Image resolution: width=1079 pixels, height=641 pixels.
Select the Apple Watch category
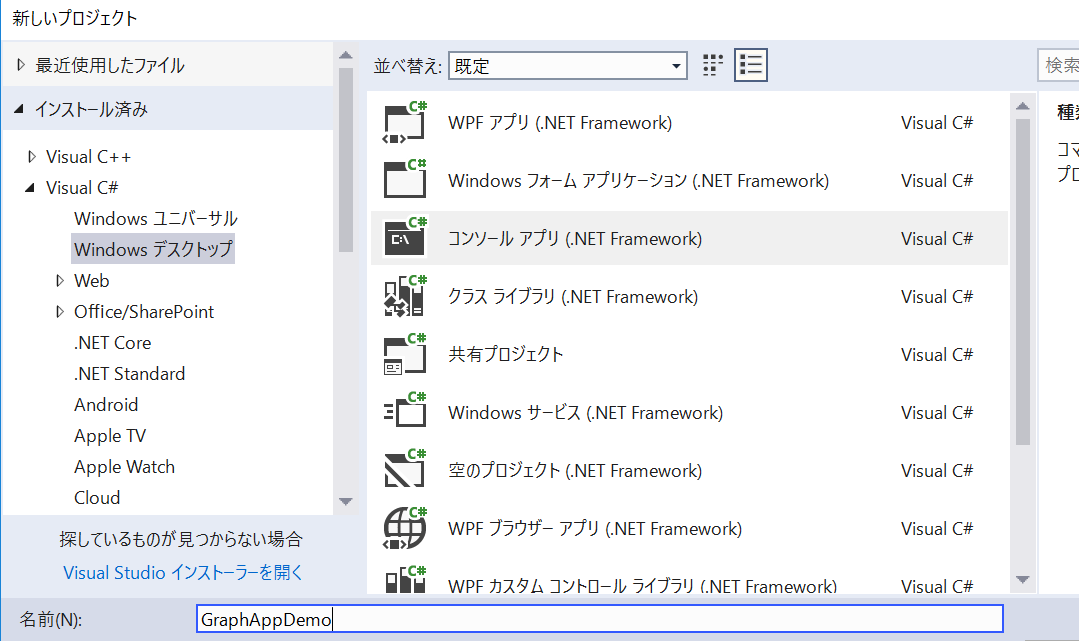coord(125,466)
